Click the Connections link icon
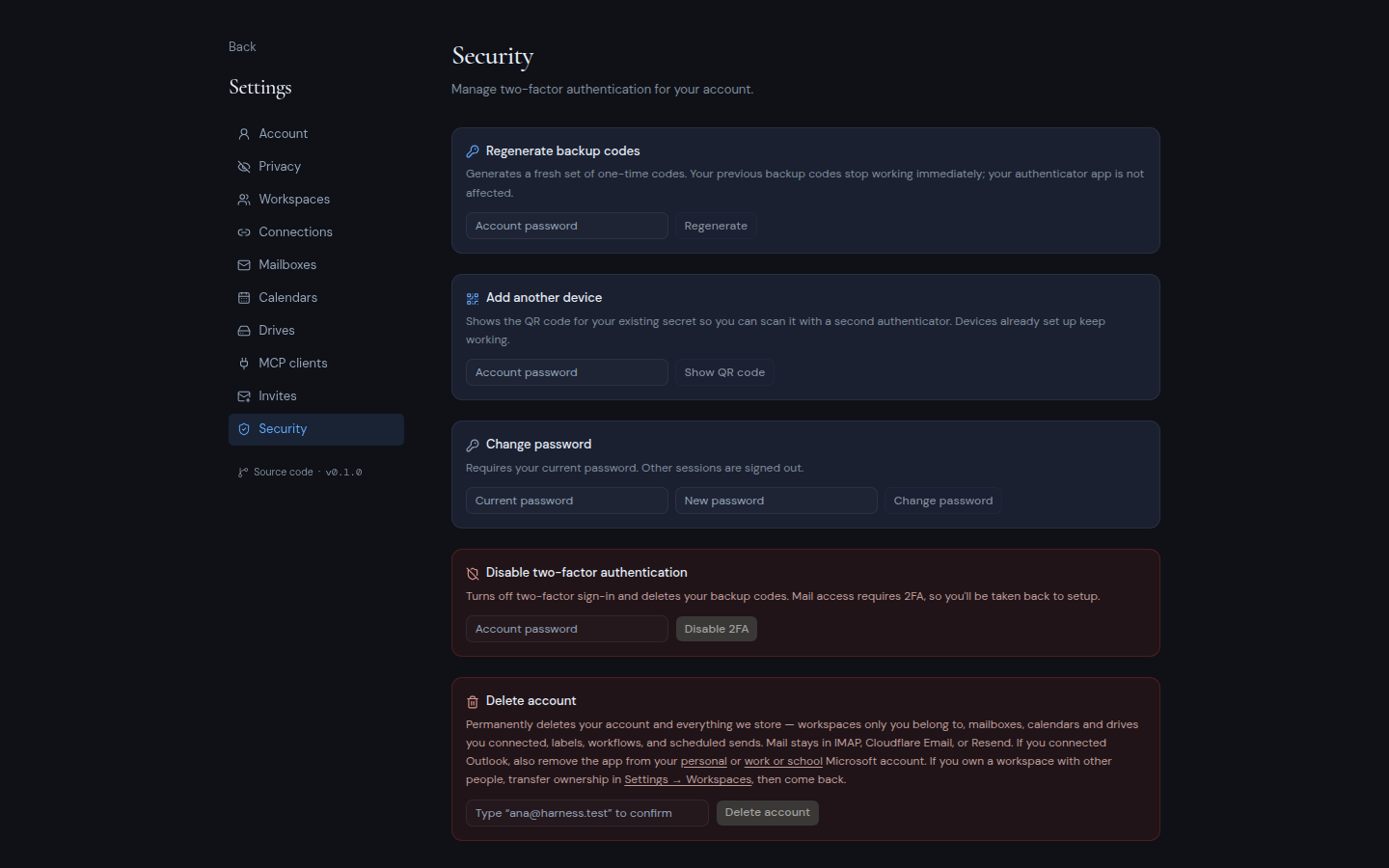This screenshot has height=868, width=1389. 244,232
